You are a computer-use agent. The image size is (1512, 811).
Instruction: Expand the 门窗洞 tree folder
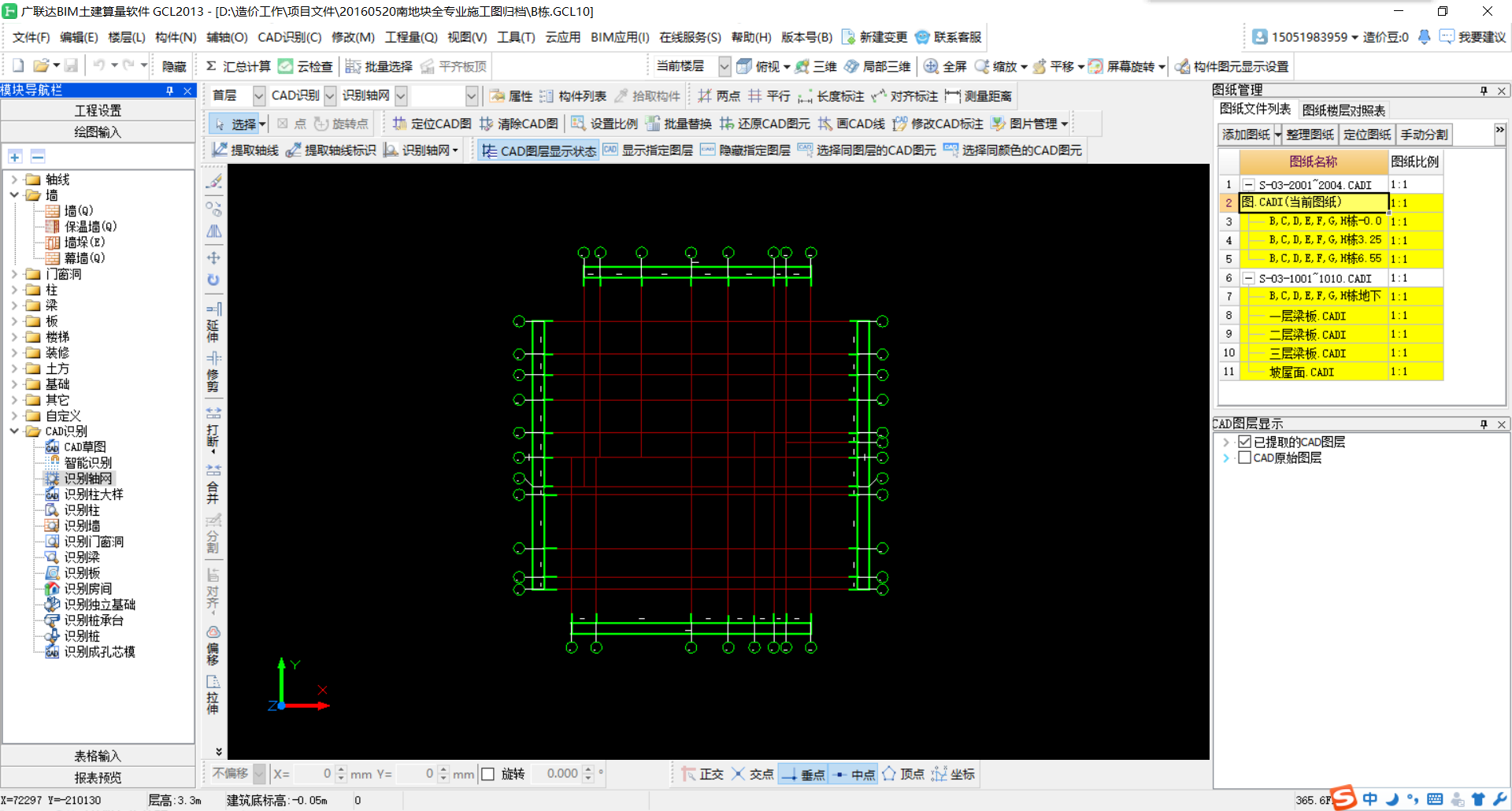point(14,274)
